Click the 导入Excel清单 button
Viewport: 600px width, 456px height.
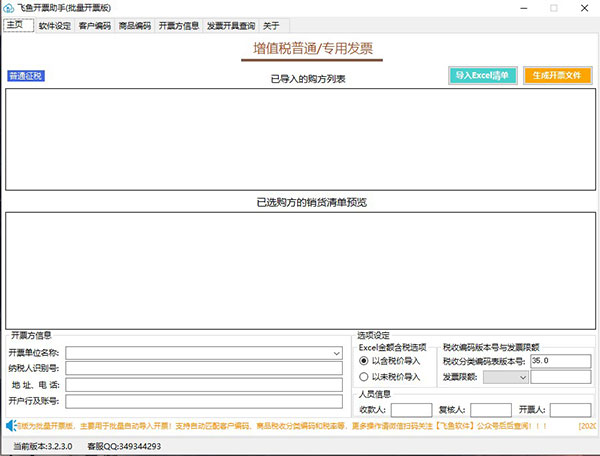pos(483,75)
